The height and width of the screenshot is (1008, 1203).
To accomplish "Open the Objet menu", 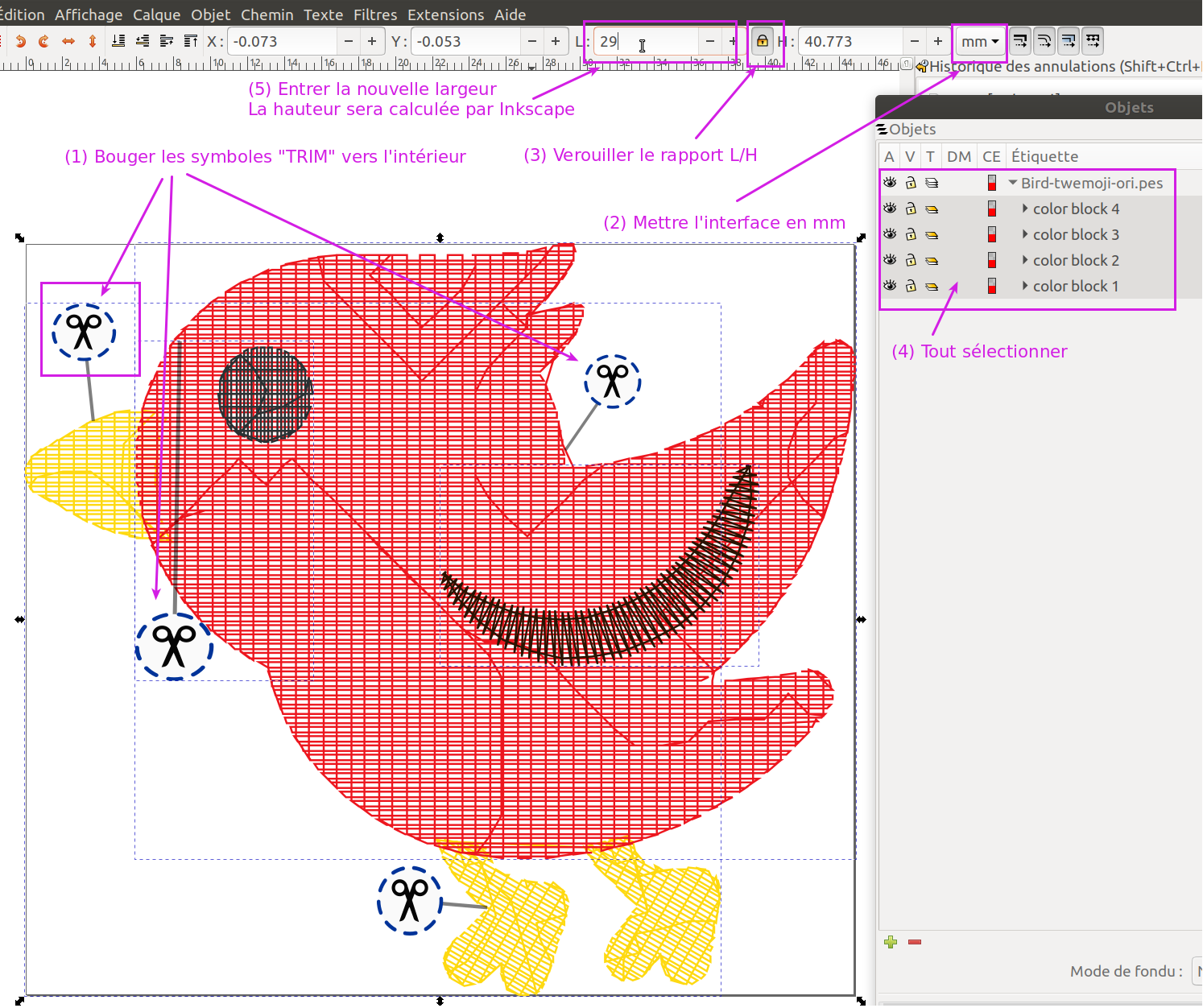I will coord(211,14).
